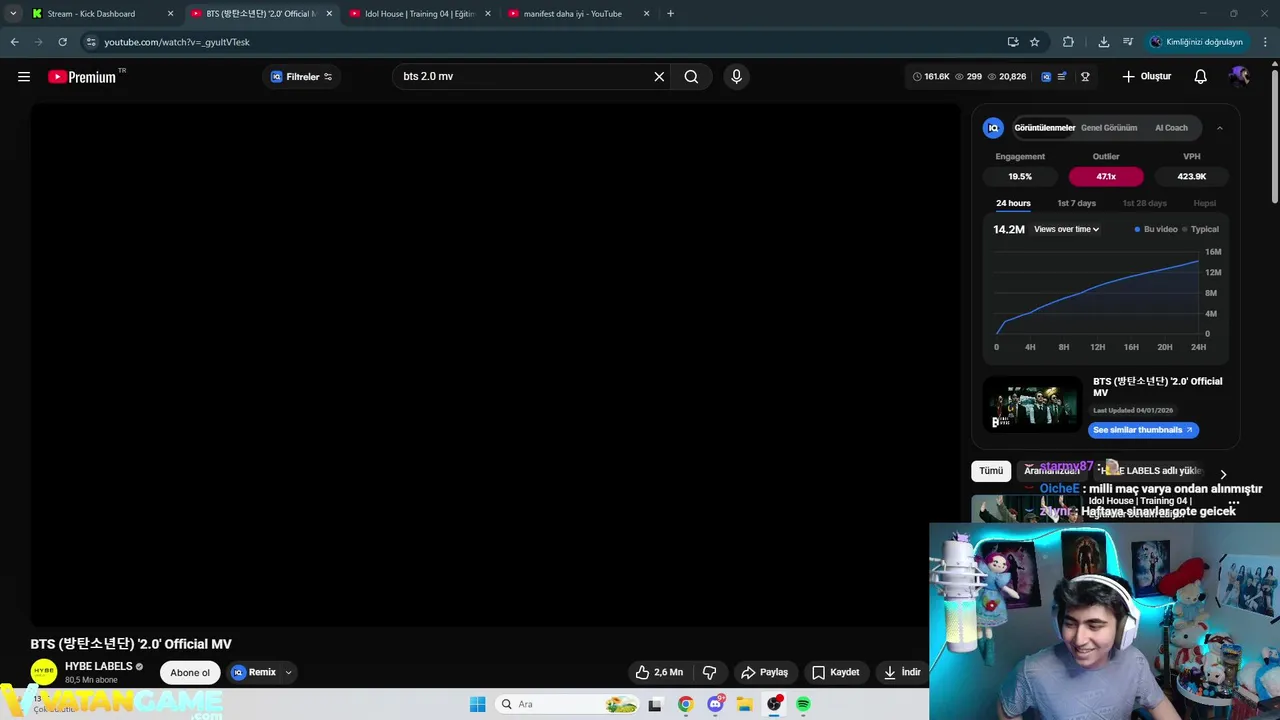1280x720 pixels.
Task: Click the vidIQ logo in stats bar
Action: click(1046, 77)
